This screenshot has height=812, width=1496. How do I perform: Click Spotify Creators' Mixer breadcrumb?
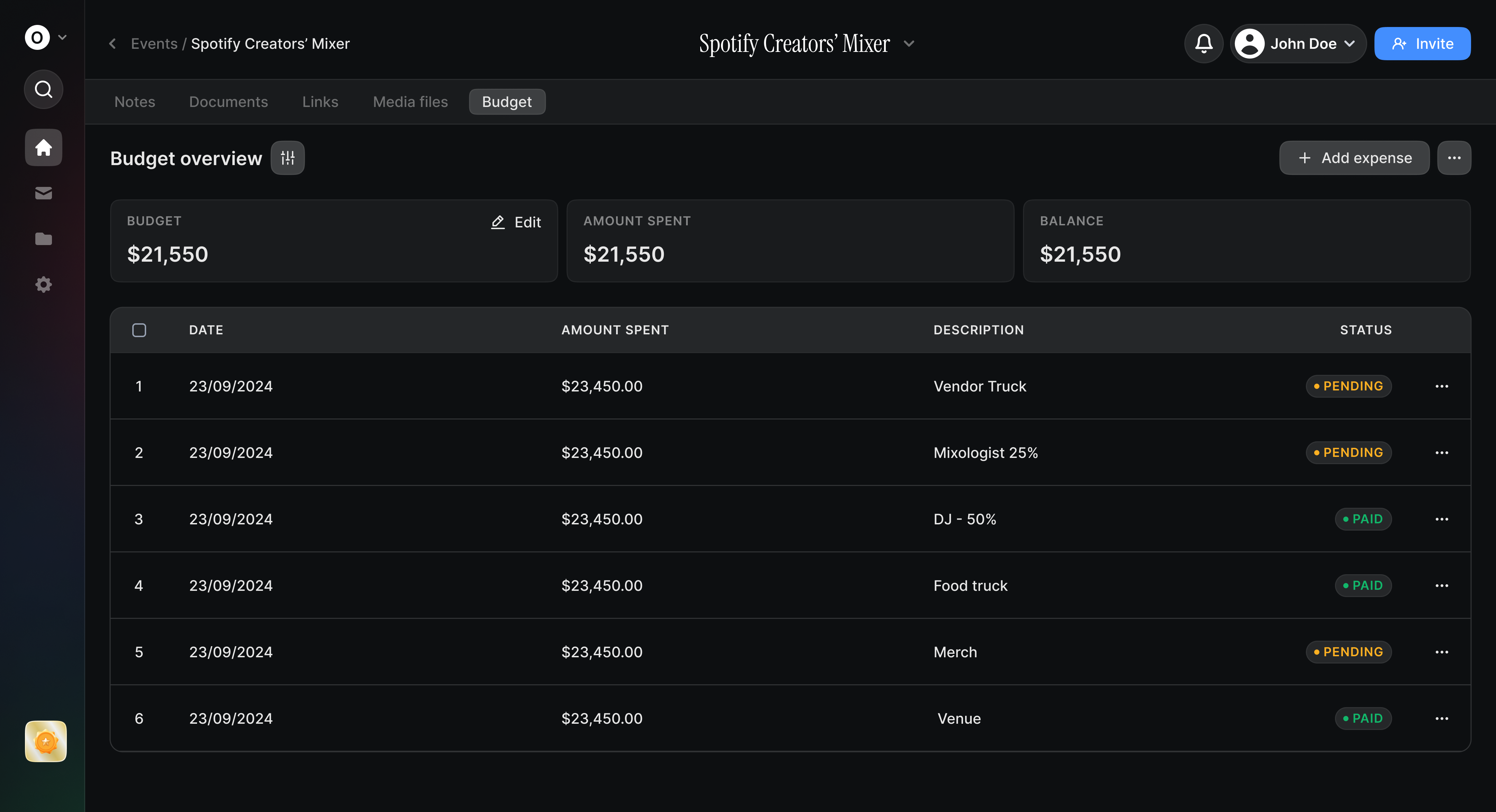270,44
